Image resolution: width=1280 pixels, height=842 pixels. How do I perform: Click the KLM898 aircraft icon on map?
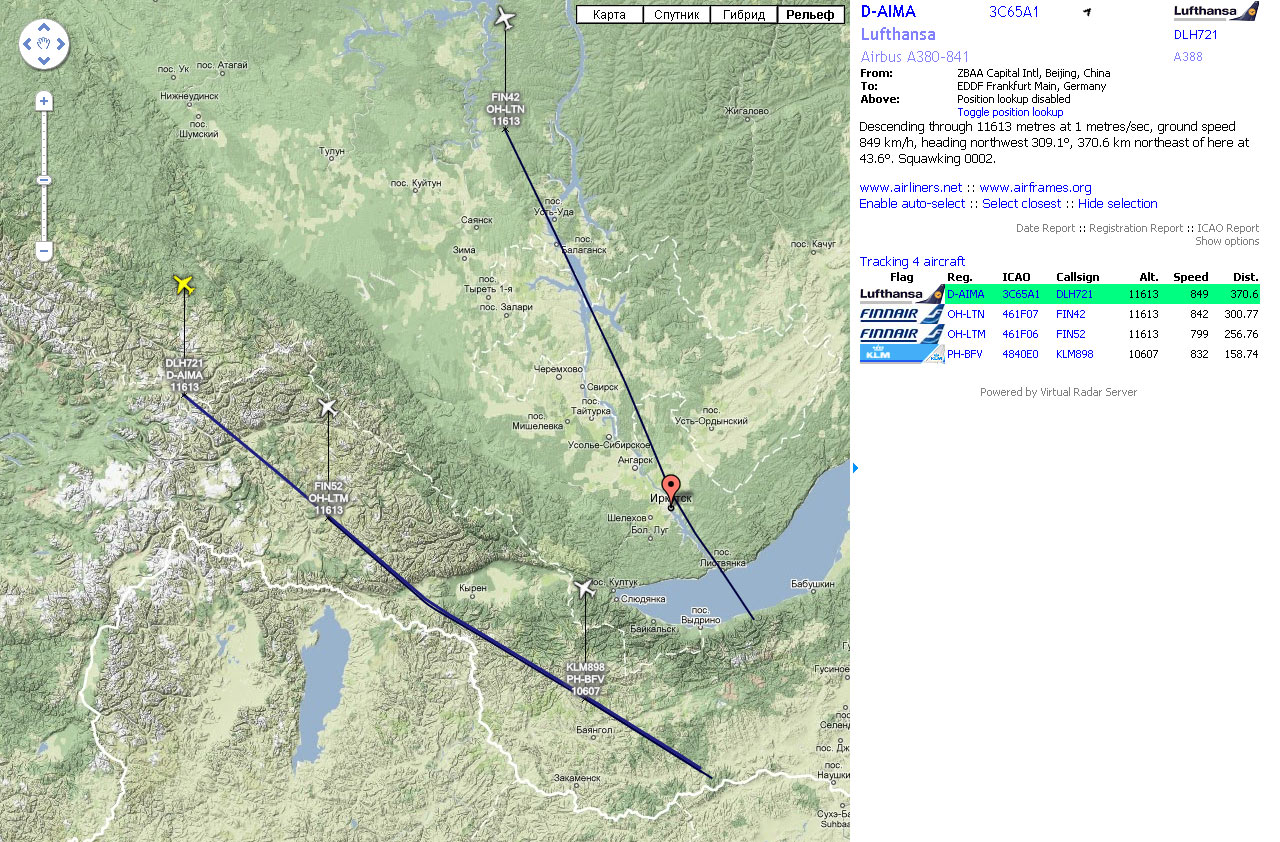coord(586,588)
